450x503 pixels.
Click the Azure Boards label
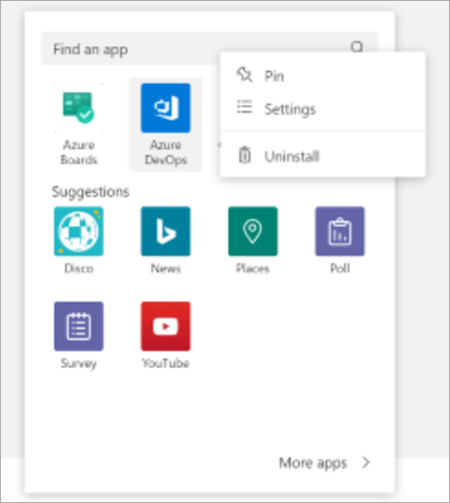(79, 152)
